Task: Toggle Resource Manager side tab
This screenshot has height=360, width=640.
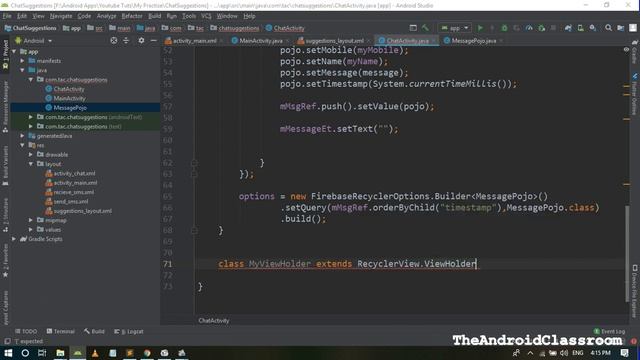Action: (5, 107)
